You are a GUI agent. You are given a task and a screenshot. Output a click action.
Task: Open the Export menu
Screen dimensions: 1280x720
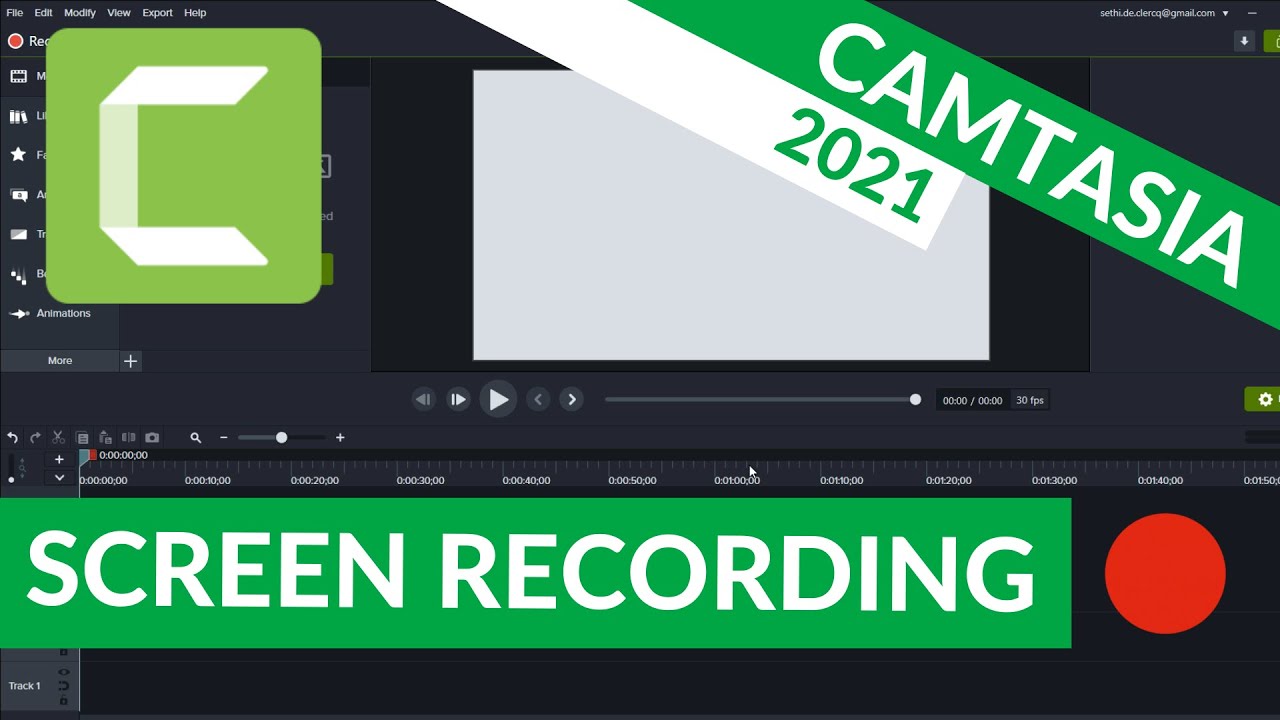tap(157, 13)
